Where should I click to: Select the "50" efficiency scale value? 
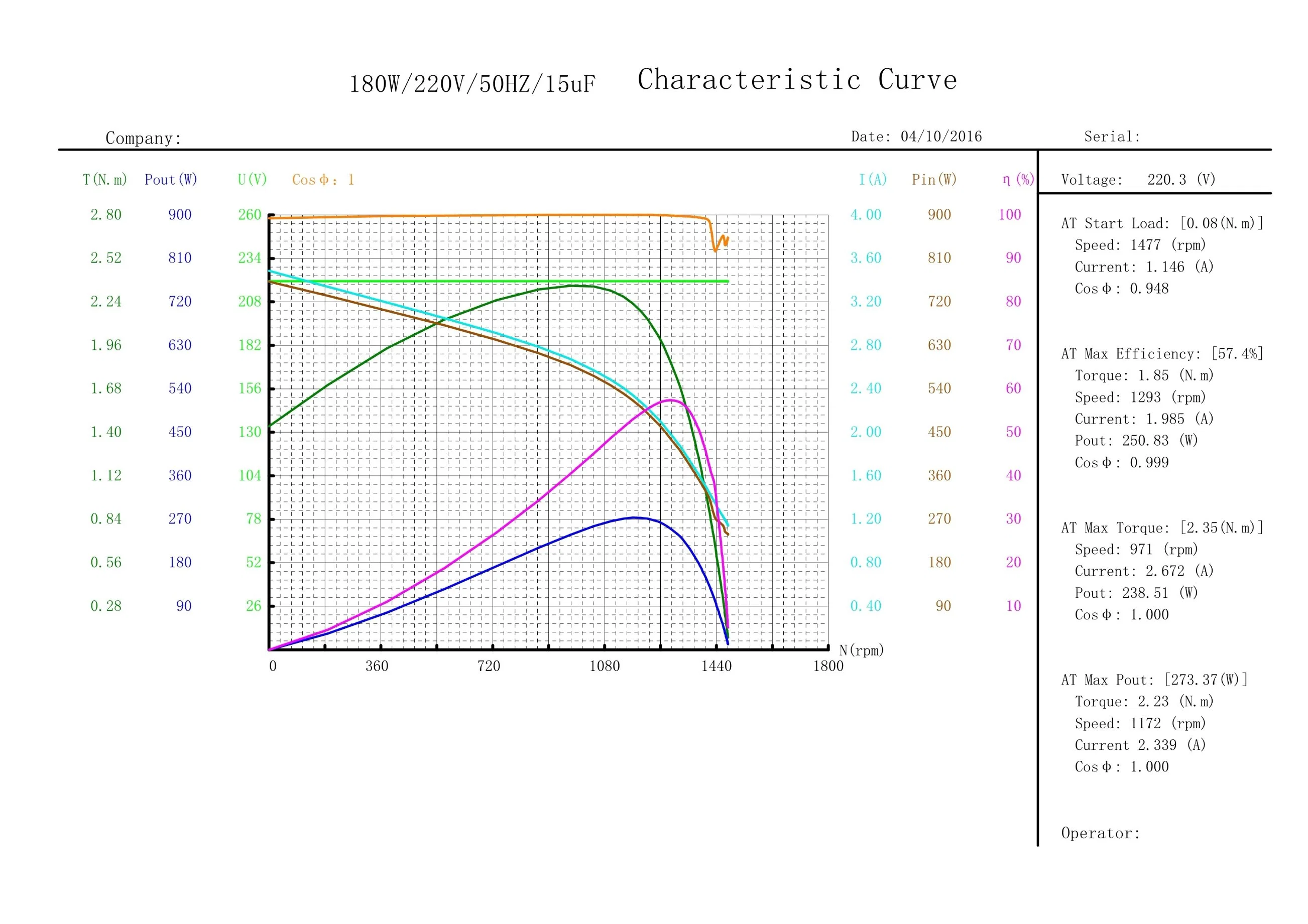point(1013,432)
